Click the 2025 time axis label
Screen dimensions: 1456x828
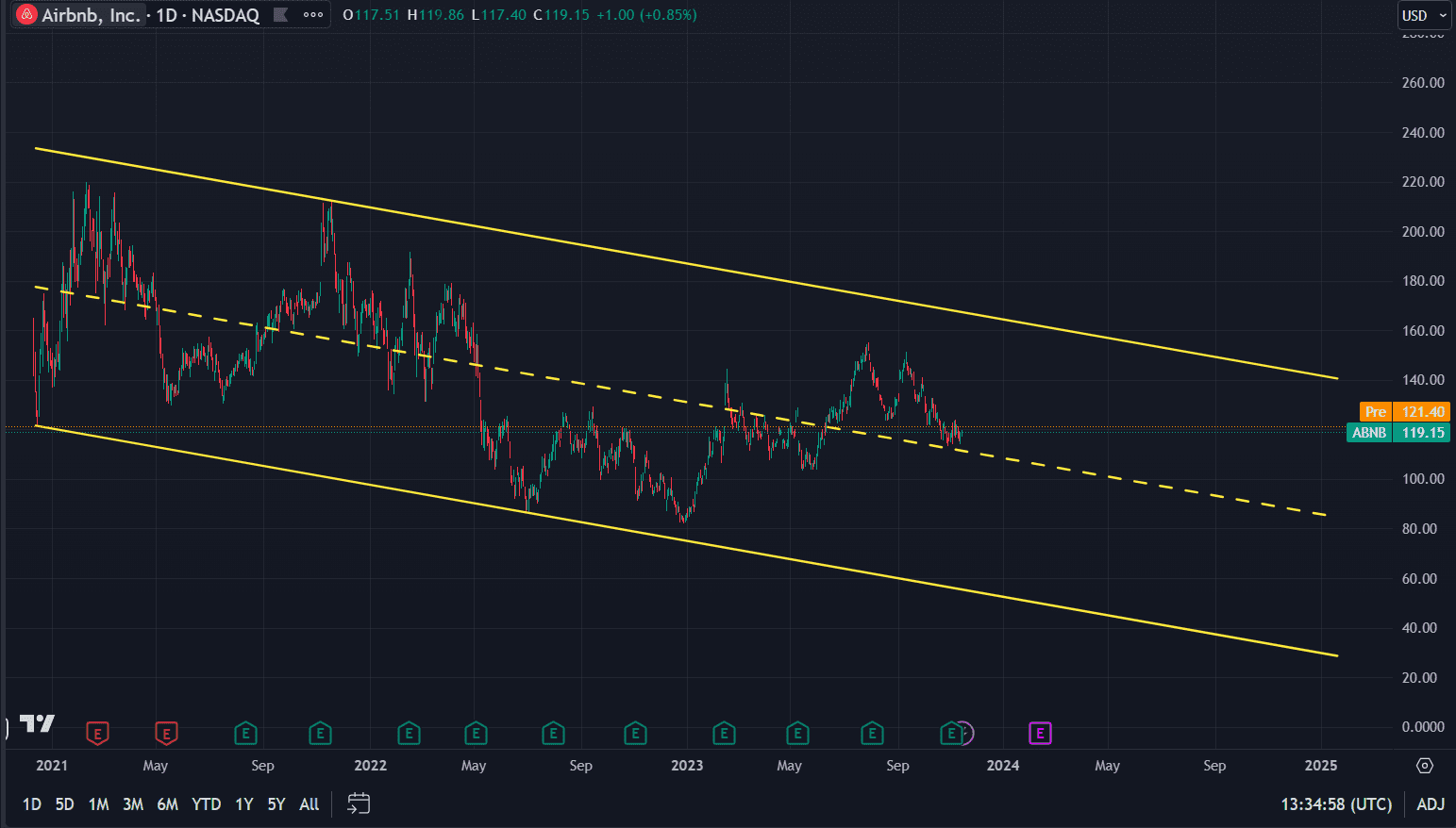pos(1321,766)
